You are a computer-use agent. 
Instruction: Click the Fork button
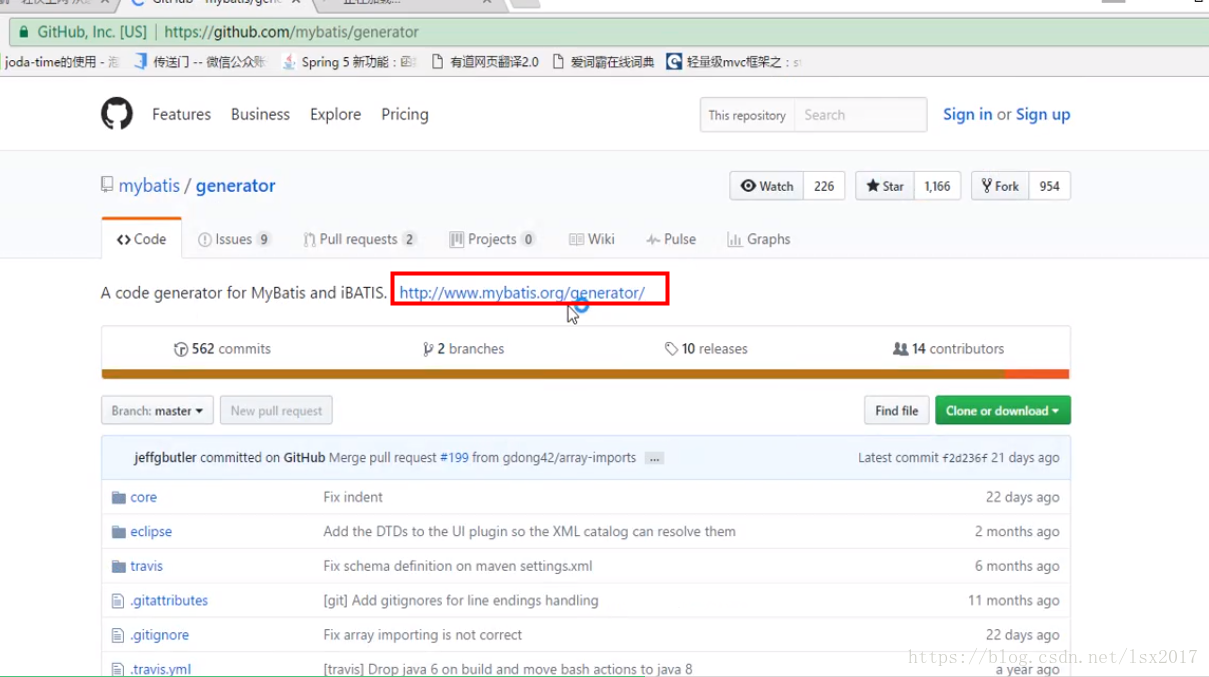[x=1000, y=186]
